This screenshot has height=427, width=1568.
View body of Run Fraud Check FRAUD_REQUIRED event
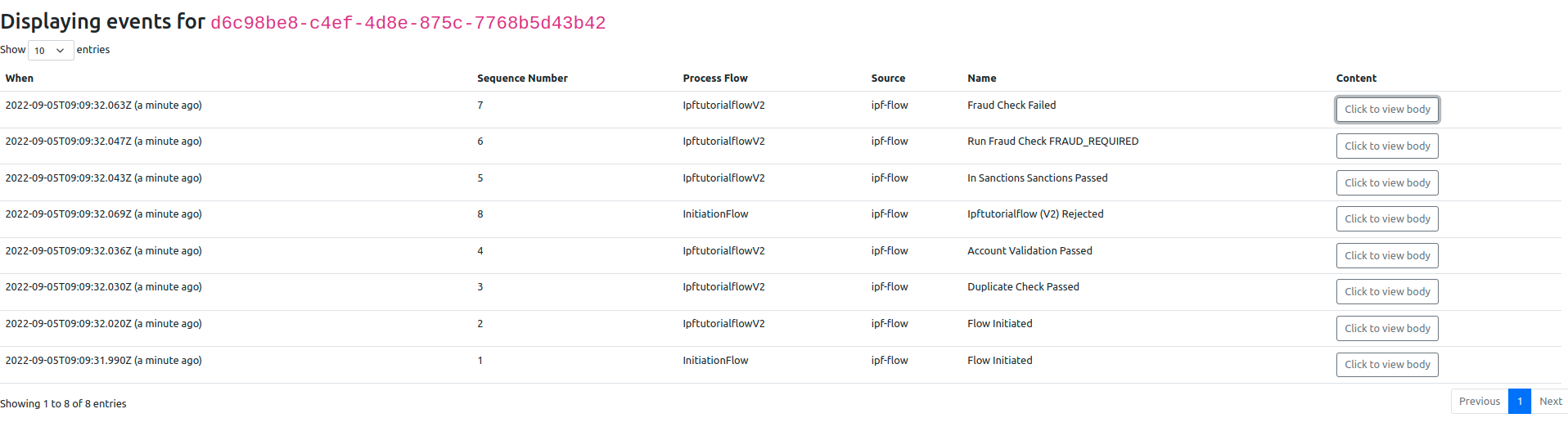(x=1387, y=146)
